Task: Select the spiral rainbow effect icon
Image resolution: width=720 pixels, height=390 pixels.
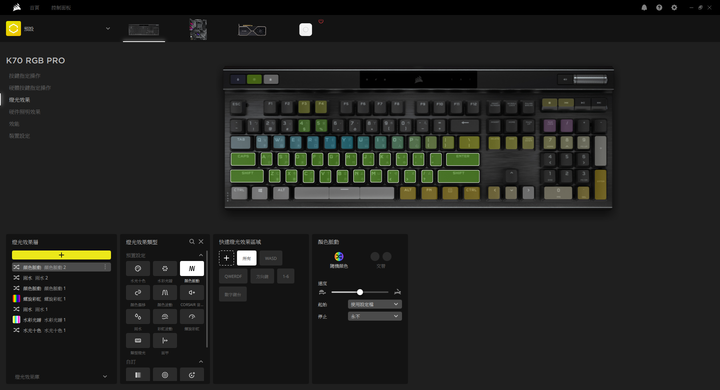Action: [x=192, y=317]
